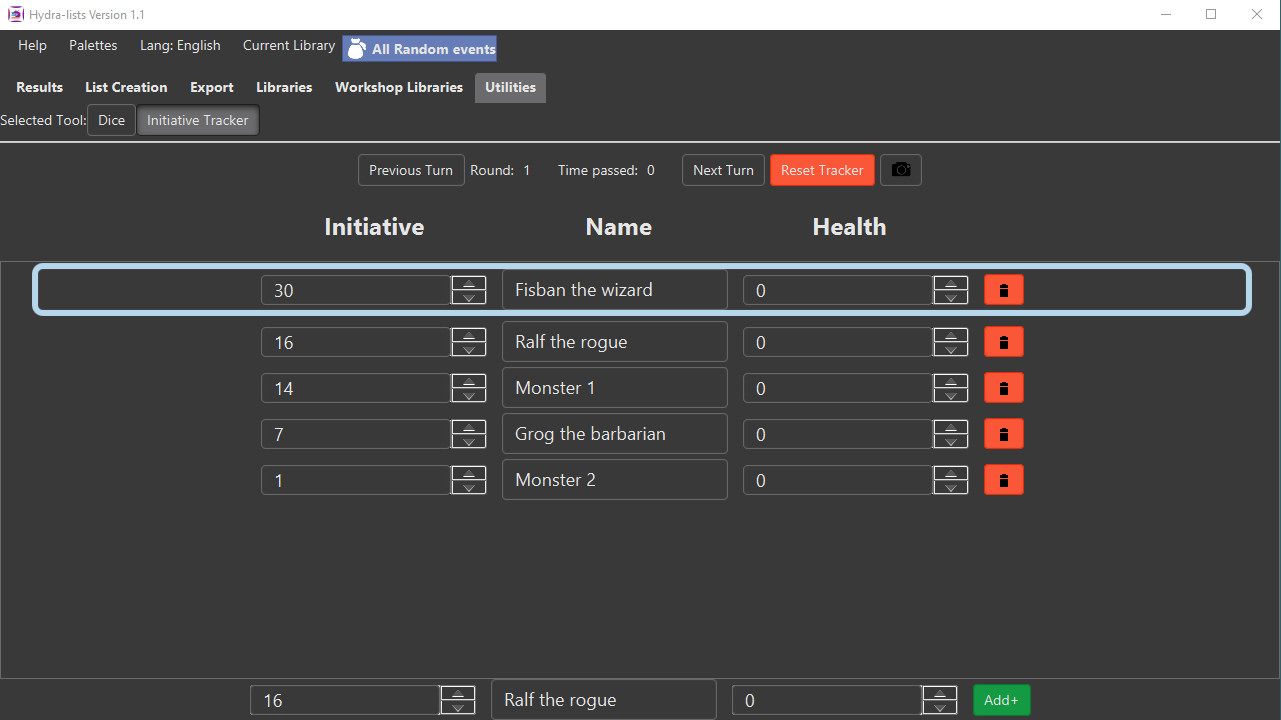Select the Initiative Tracker tool
The image size is (1281, 720).
tap(197, 120)
